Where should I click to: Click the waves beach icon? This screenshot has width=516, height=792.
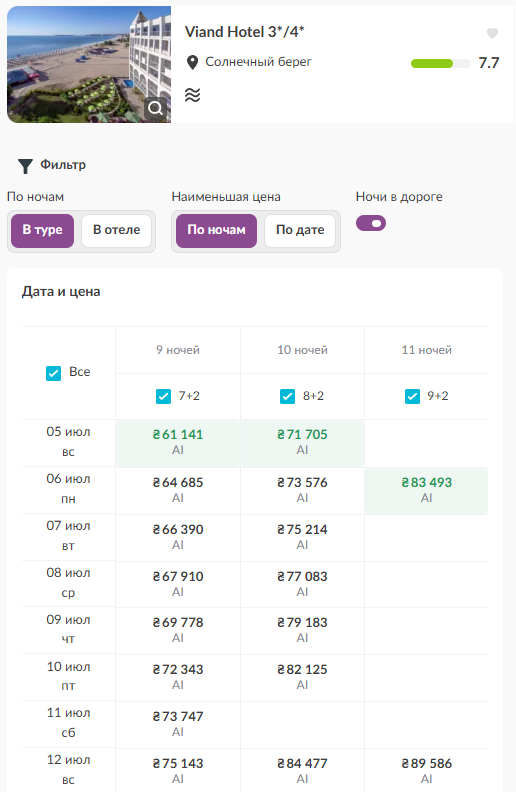[192, 94]
